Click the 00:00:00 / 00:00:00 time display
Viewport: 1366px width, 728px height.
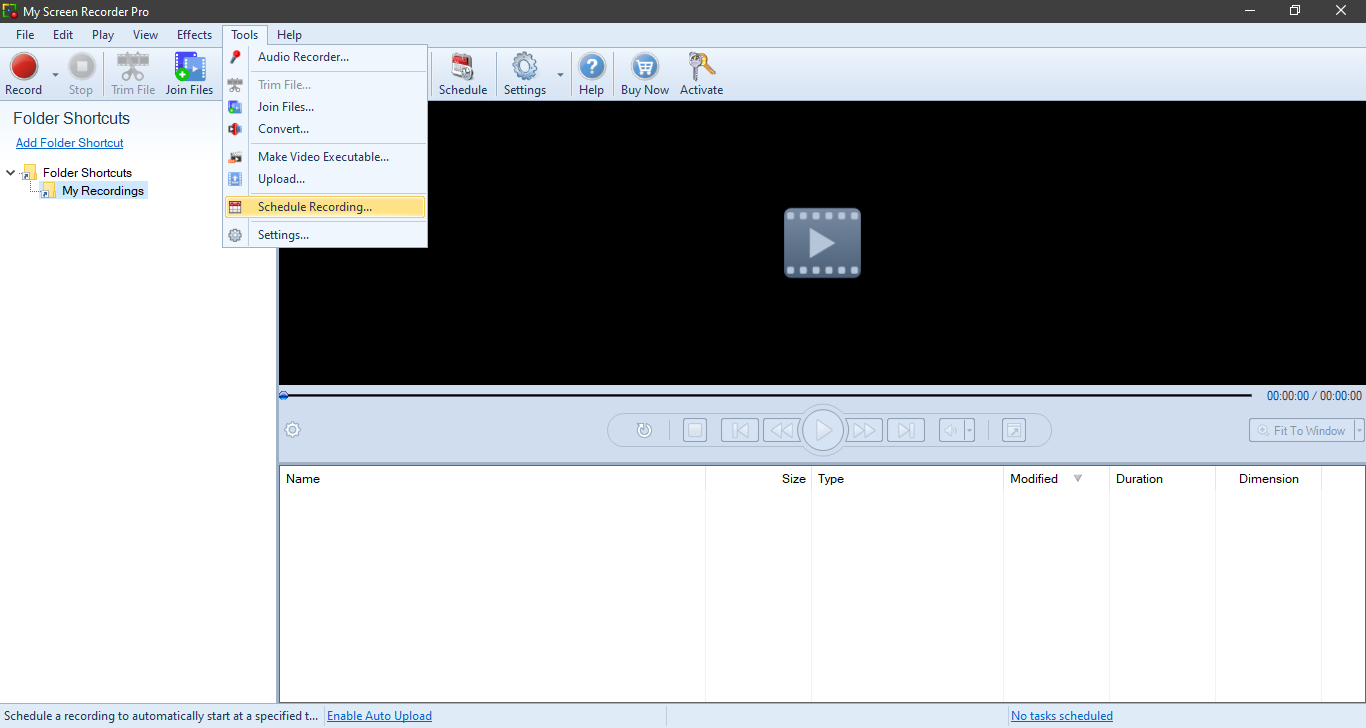tap(1314, 396)
